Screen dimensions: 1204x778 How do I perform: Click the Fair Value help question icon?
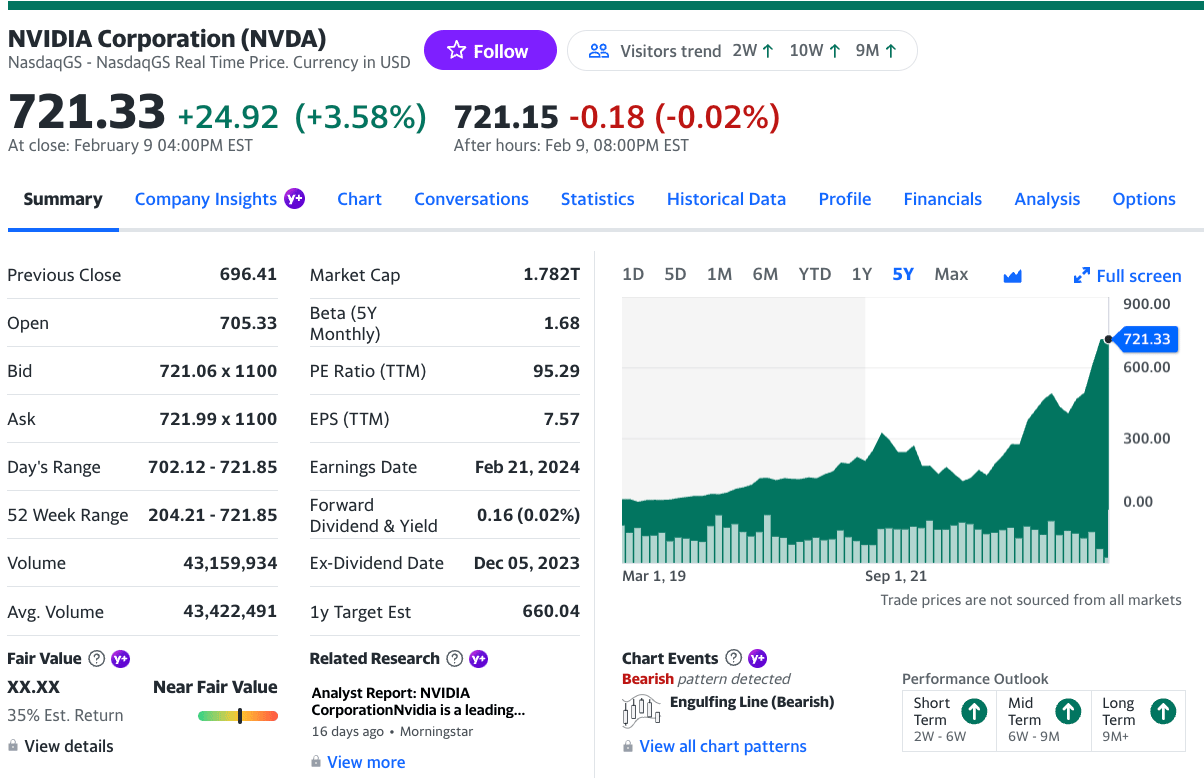(97, 658)
